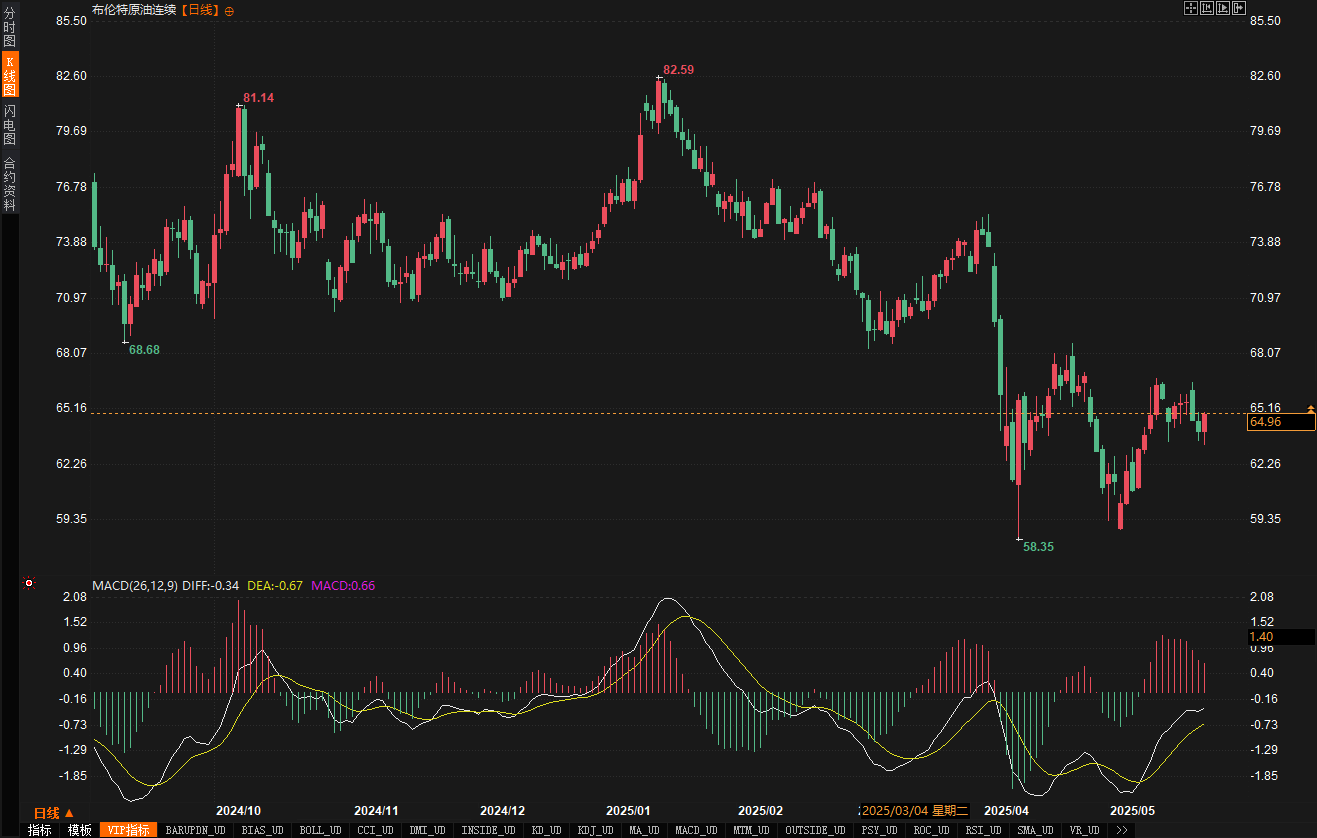Switch to 分时图 view
This screenshot has width=1317, height=838.
10,27
